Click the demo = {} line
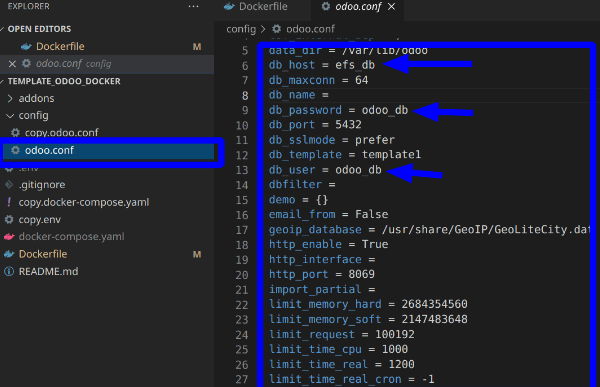Screen dimensions: 600x387 pos(298,199)
